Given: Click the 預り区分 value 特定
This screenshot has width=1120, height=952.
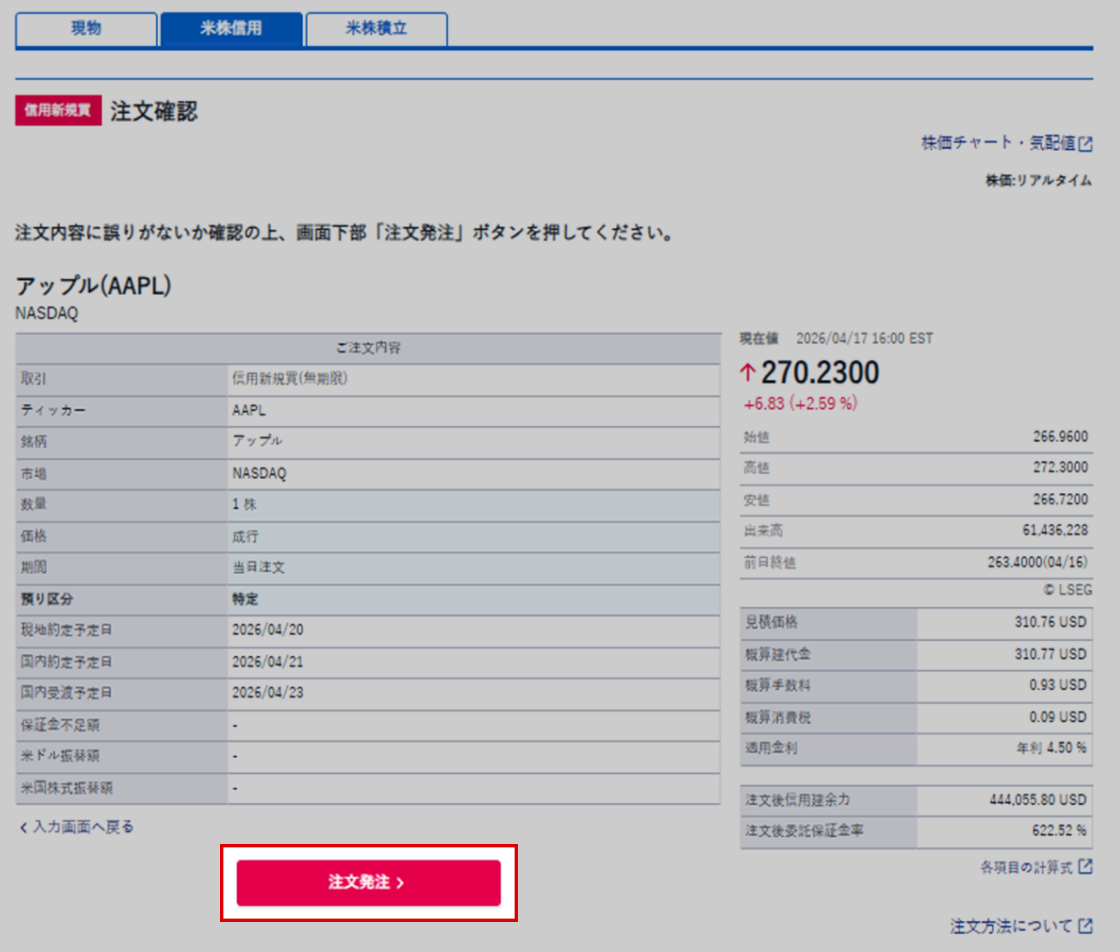Looking at the screenshot, I should (245, 599).
